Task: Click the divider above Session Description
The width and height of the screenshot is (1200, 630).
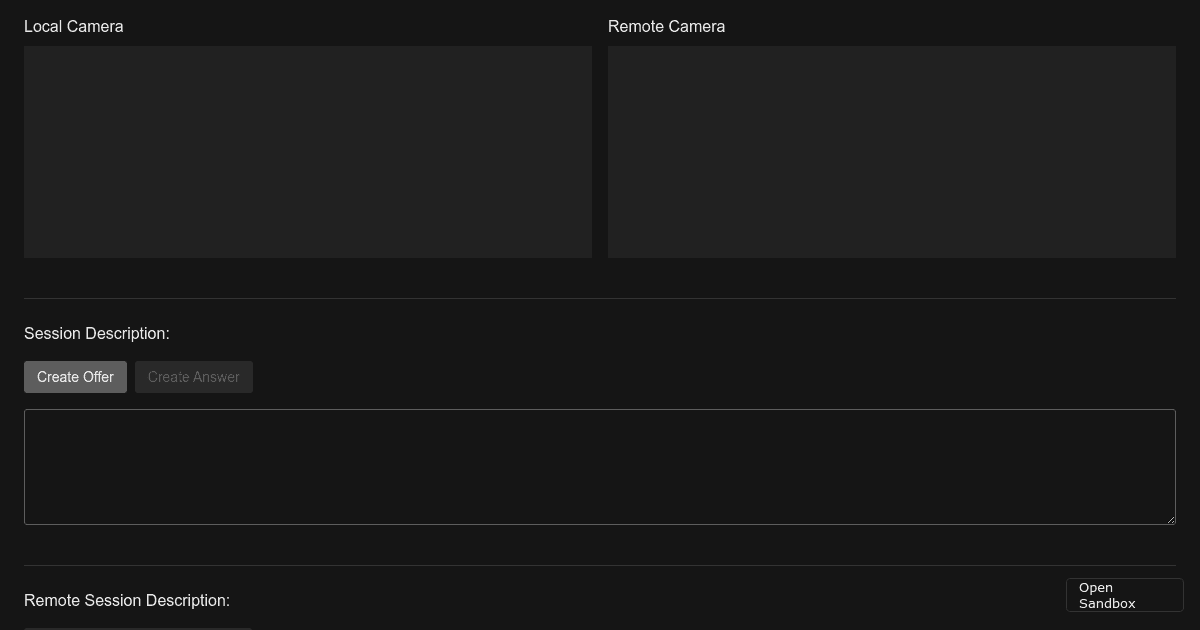Action: pyautogui.click(x=599, y=298)
